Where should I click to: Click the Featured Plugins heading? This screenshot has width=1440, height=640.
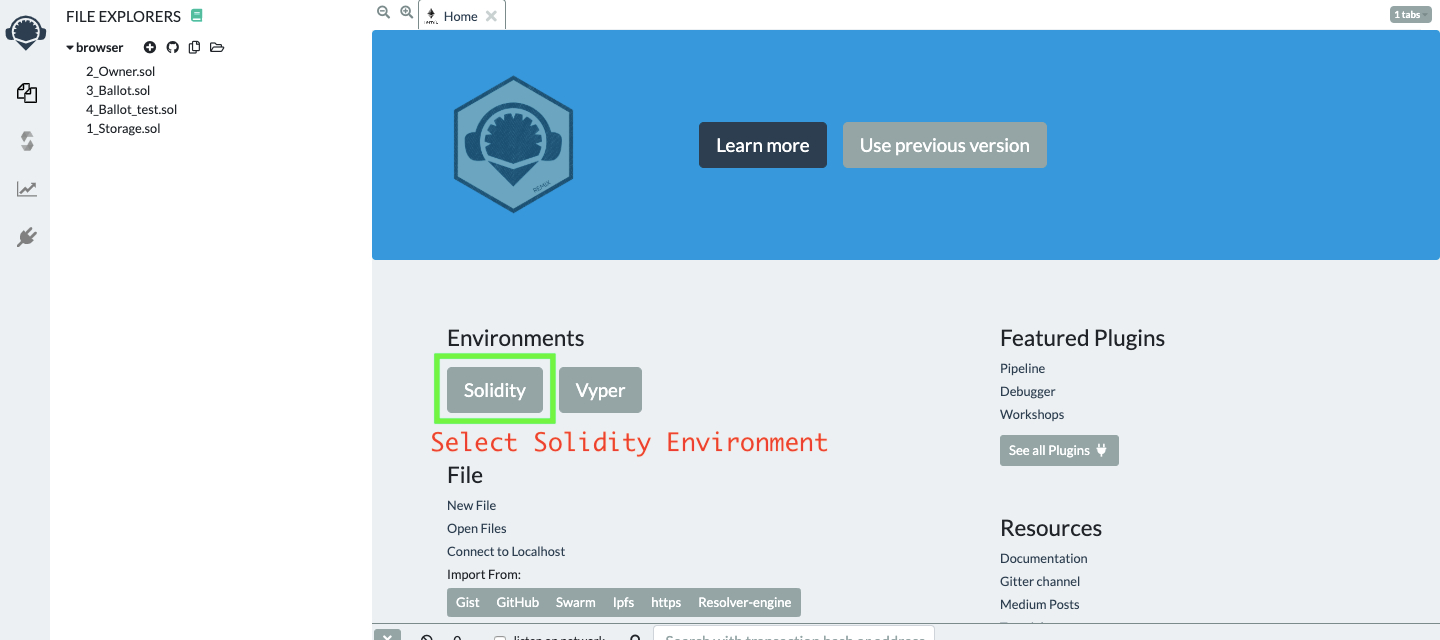click(1083, 338)
